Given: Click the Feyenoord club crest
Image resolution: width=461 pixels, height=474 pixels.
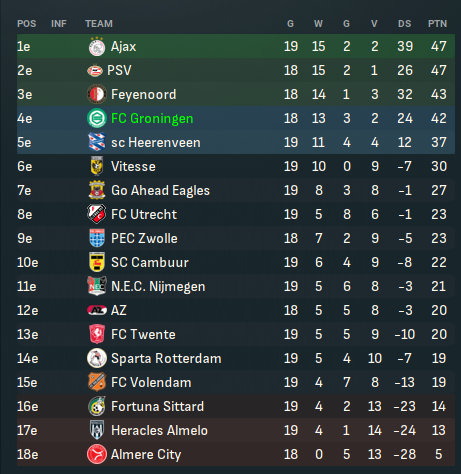Looking at the screenshot, I should (x=97, y=94).
